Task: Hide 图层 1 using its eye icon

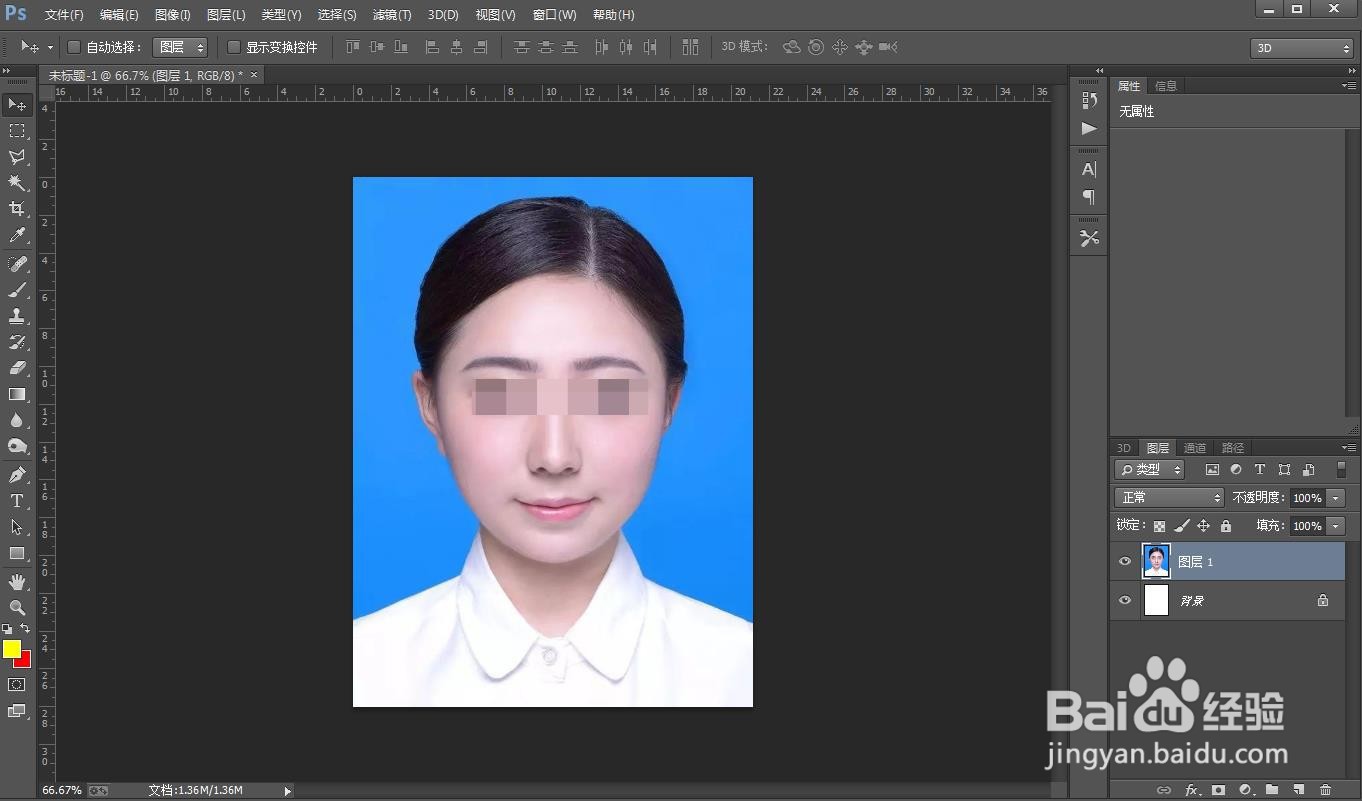Action: point(1125,562)
